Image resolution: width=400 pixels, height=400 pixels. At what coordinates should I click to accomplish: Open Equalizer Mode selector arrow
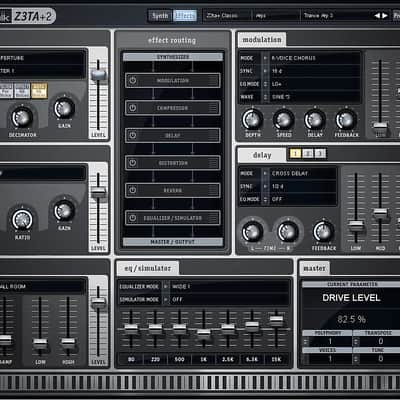click(165, 287)
